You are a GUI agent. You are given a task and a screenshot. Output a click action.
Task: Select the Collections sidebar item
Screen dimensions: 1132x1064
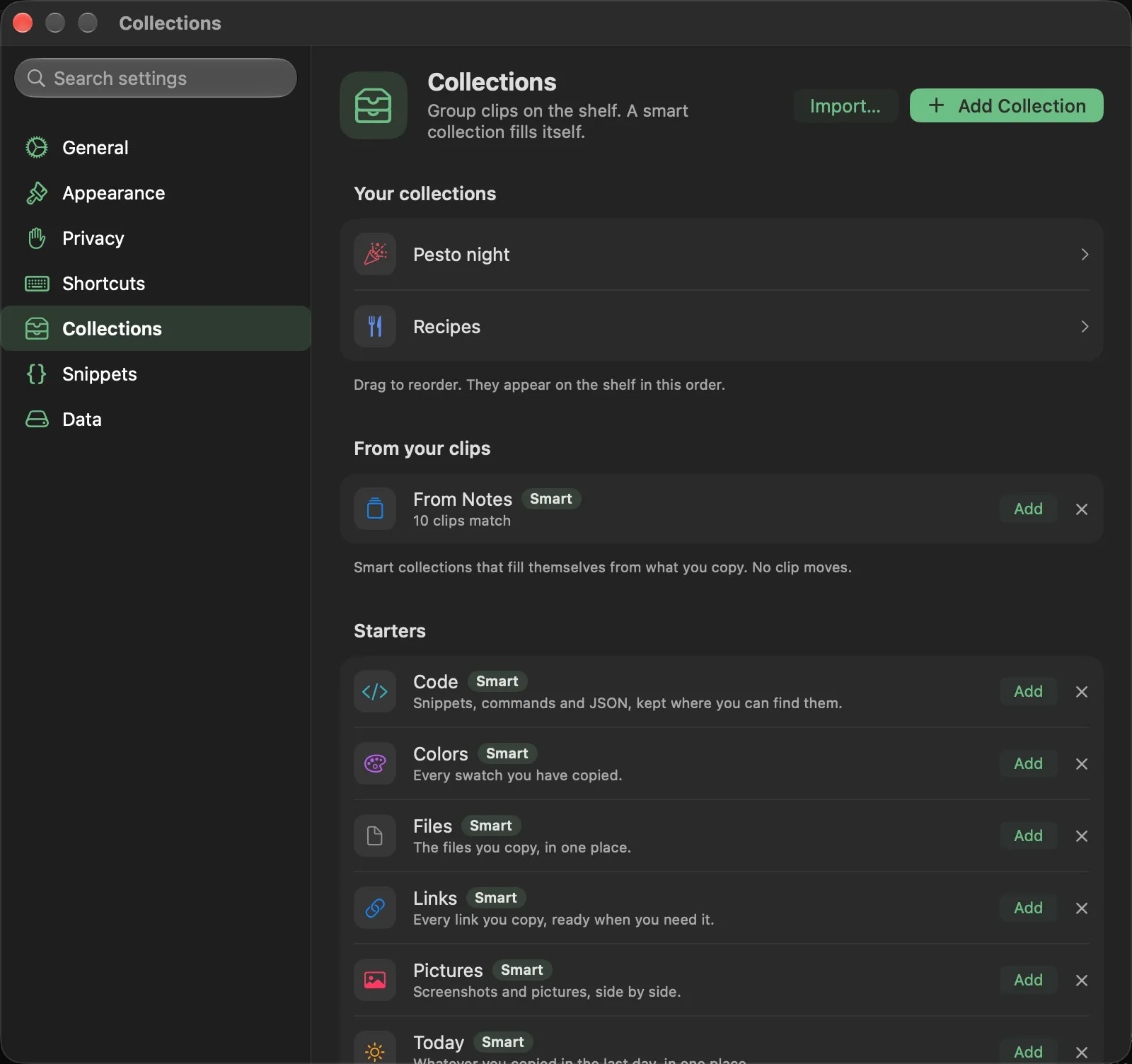(x=156, y=328)
